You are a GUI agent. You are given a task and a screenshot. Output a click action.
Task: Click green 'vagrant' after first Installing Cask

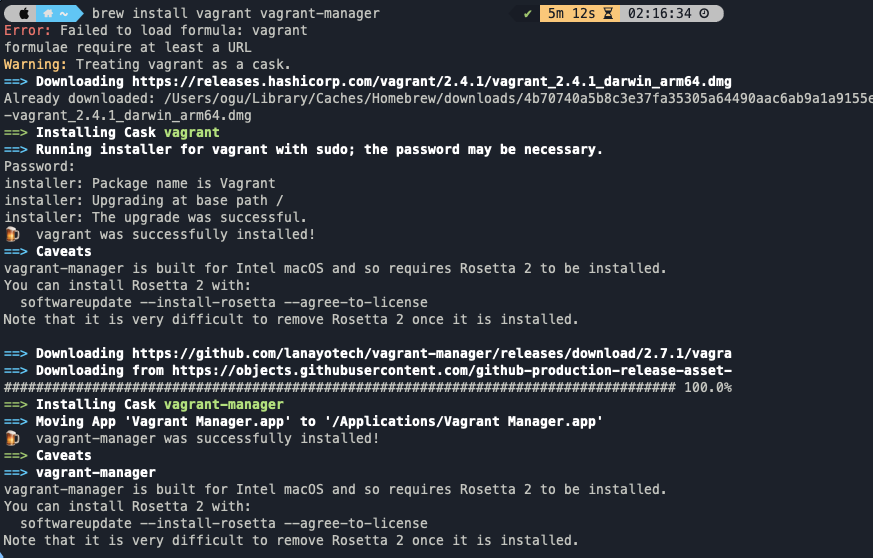pos(192,133)
